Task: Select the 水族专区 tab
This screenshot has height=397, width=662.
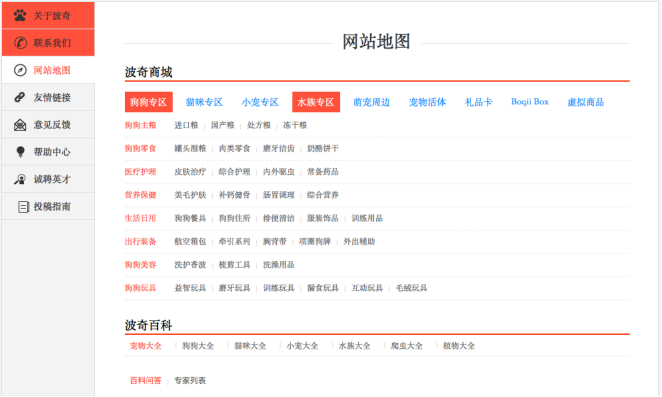Action: point(316,102)
